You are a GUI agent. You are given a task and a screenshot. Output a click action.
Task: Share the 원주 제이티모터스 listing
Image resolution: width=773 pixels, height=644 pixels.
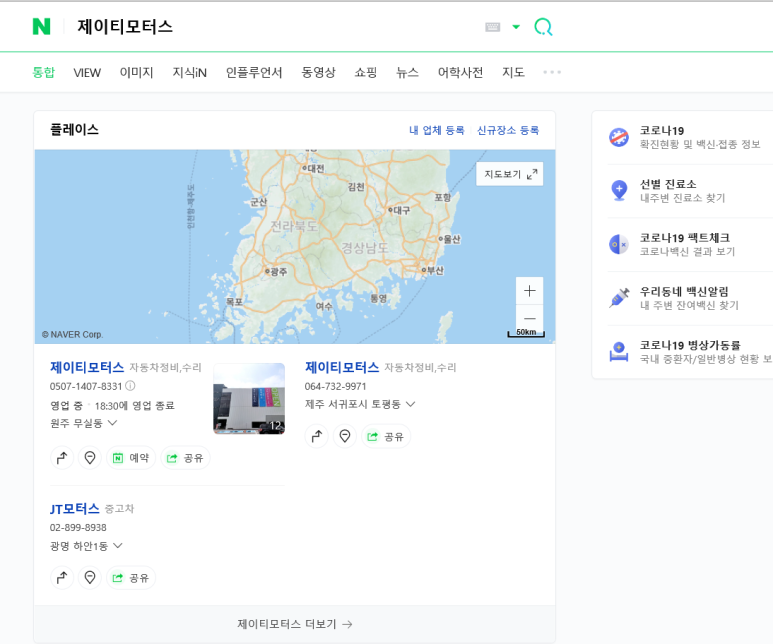[x=185, y=458]
